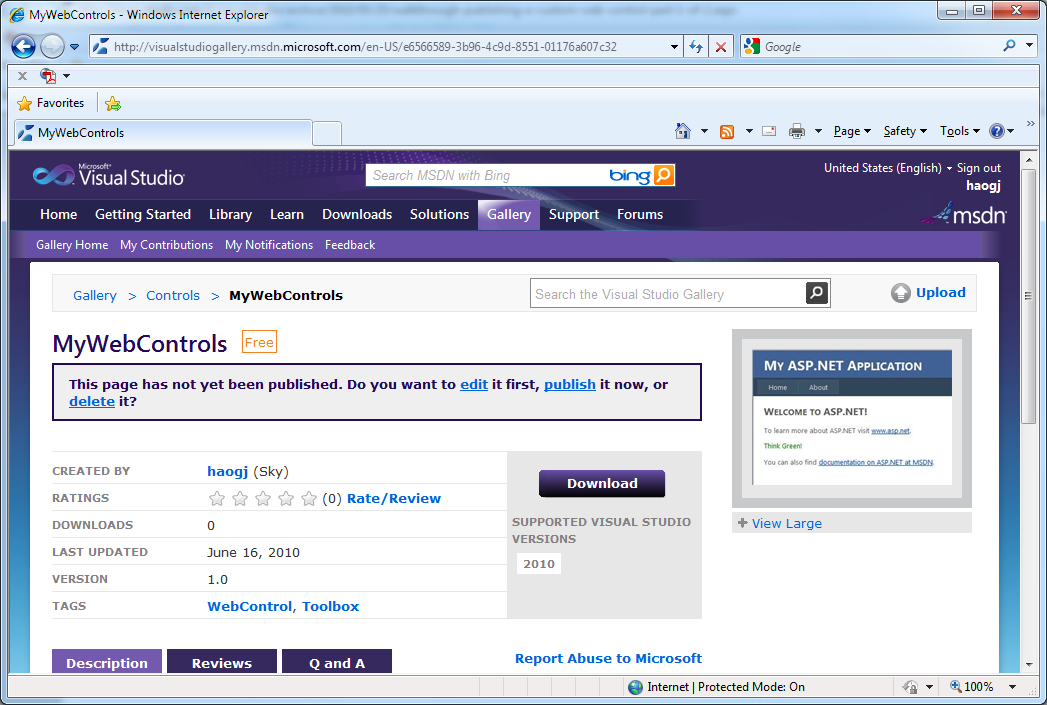Click the Add to Favorites Bar icon
This screenshot has width=1047, height=705.
click(x=113, y=103)
